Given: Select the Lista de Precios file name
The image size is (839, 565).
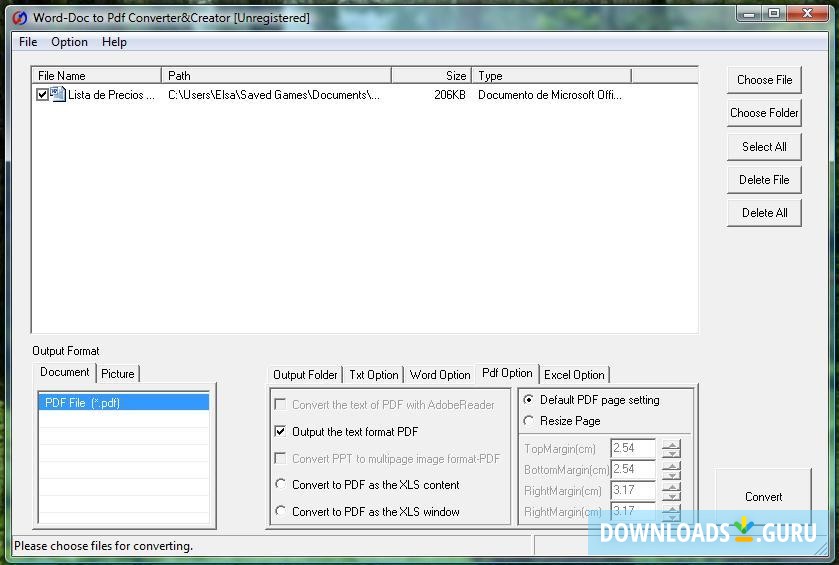Looking at the screenshot, I should coord(111,95).
